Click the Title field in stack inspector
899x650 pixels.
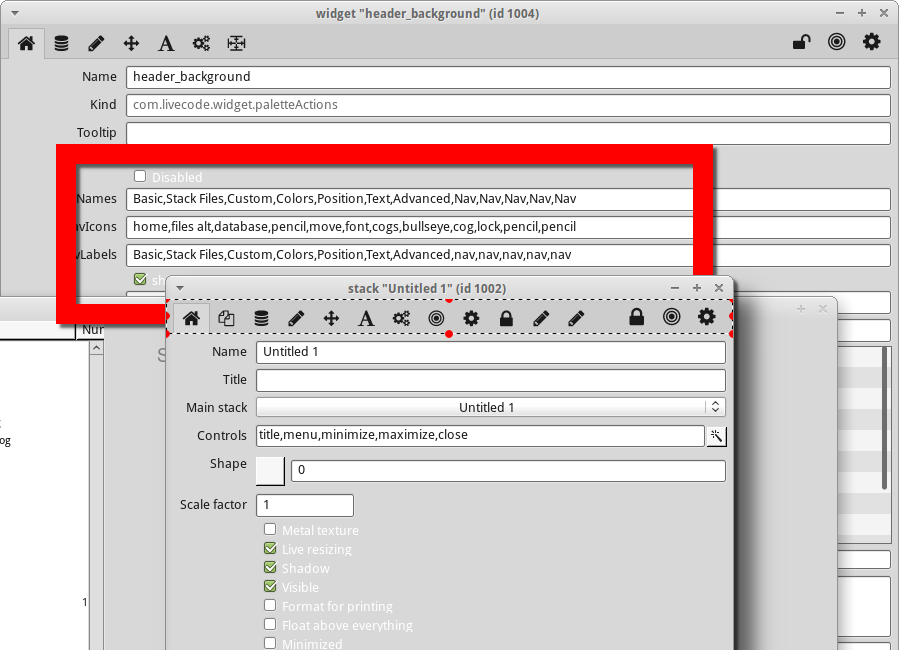490,380
